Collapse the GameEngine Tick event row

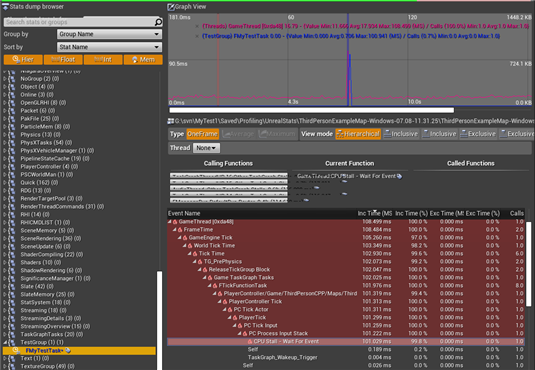click(179, 238)
